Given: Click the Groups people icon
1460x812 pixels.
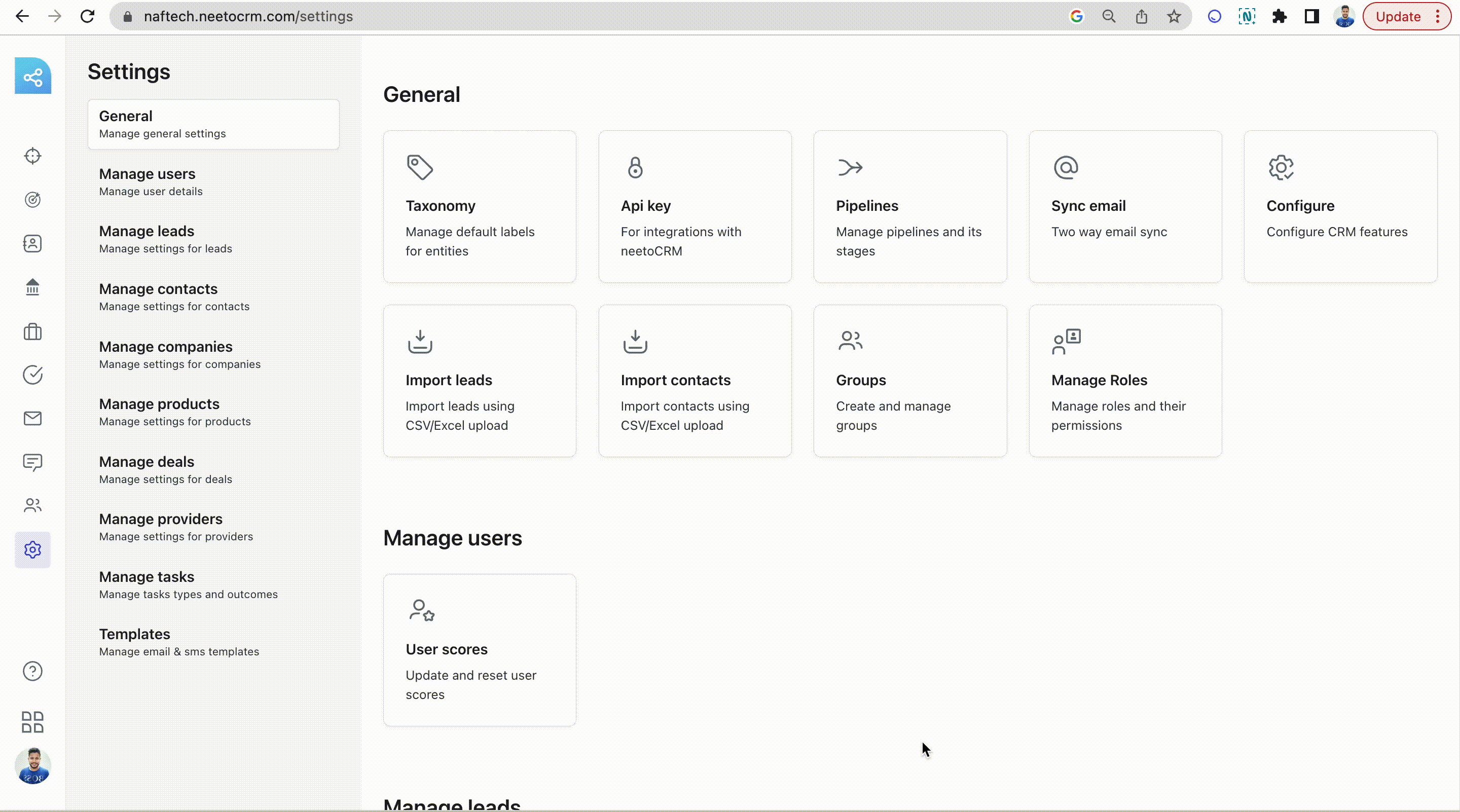Looking at the screenshot, I should [850, 341].
